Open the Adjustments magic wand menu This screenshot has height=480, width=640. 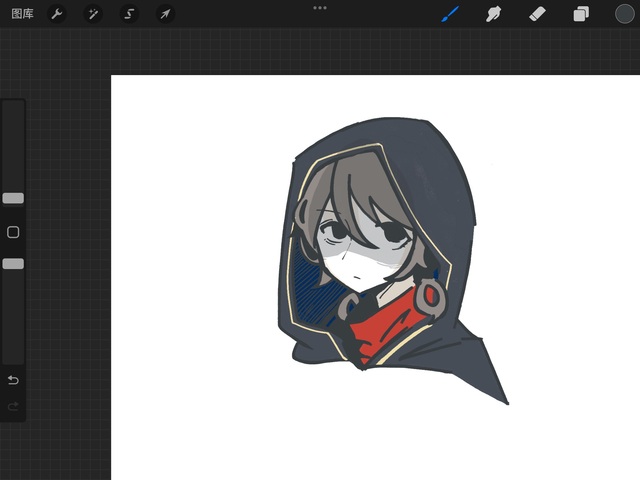click(93, 14)
